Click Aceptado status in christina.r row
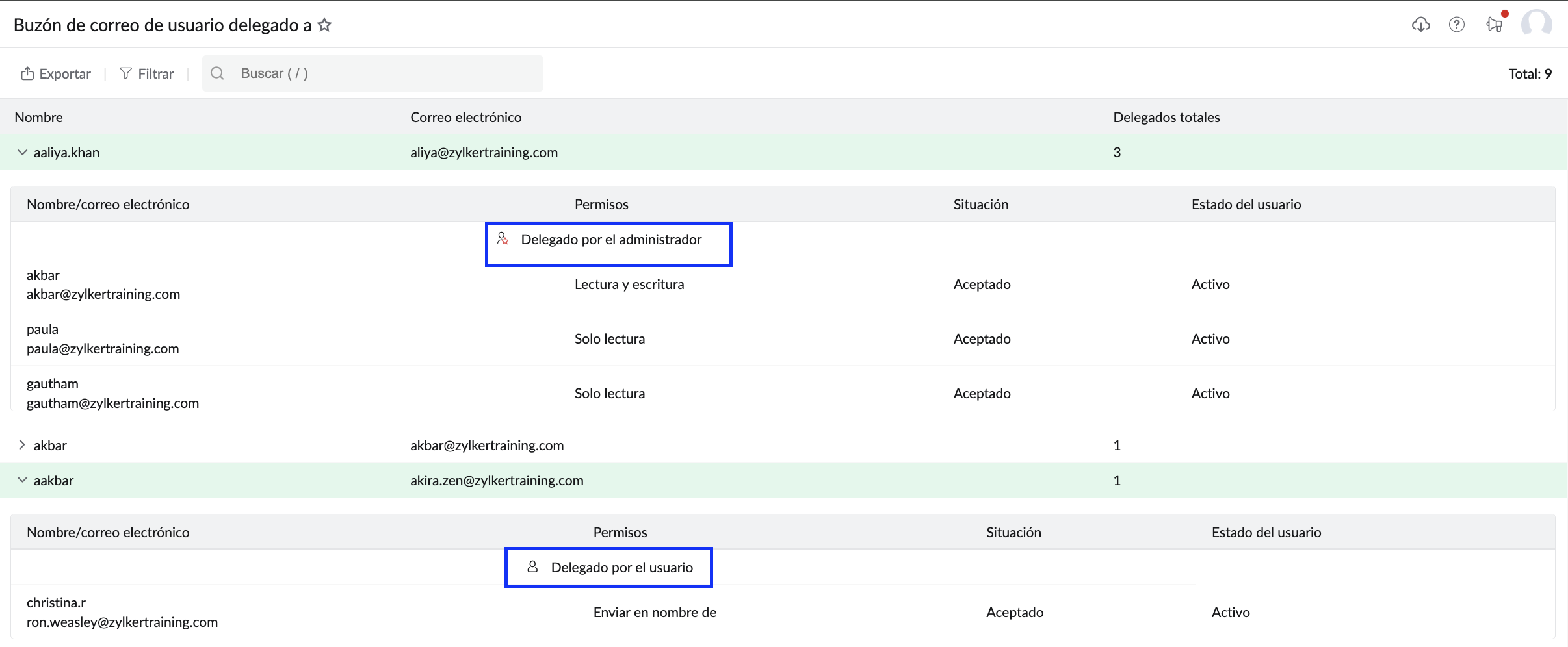The image size is (1568, 647). 1015,613
